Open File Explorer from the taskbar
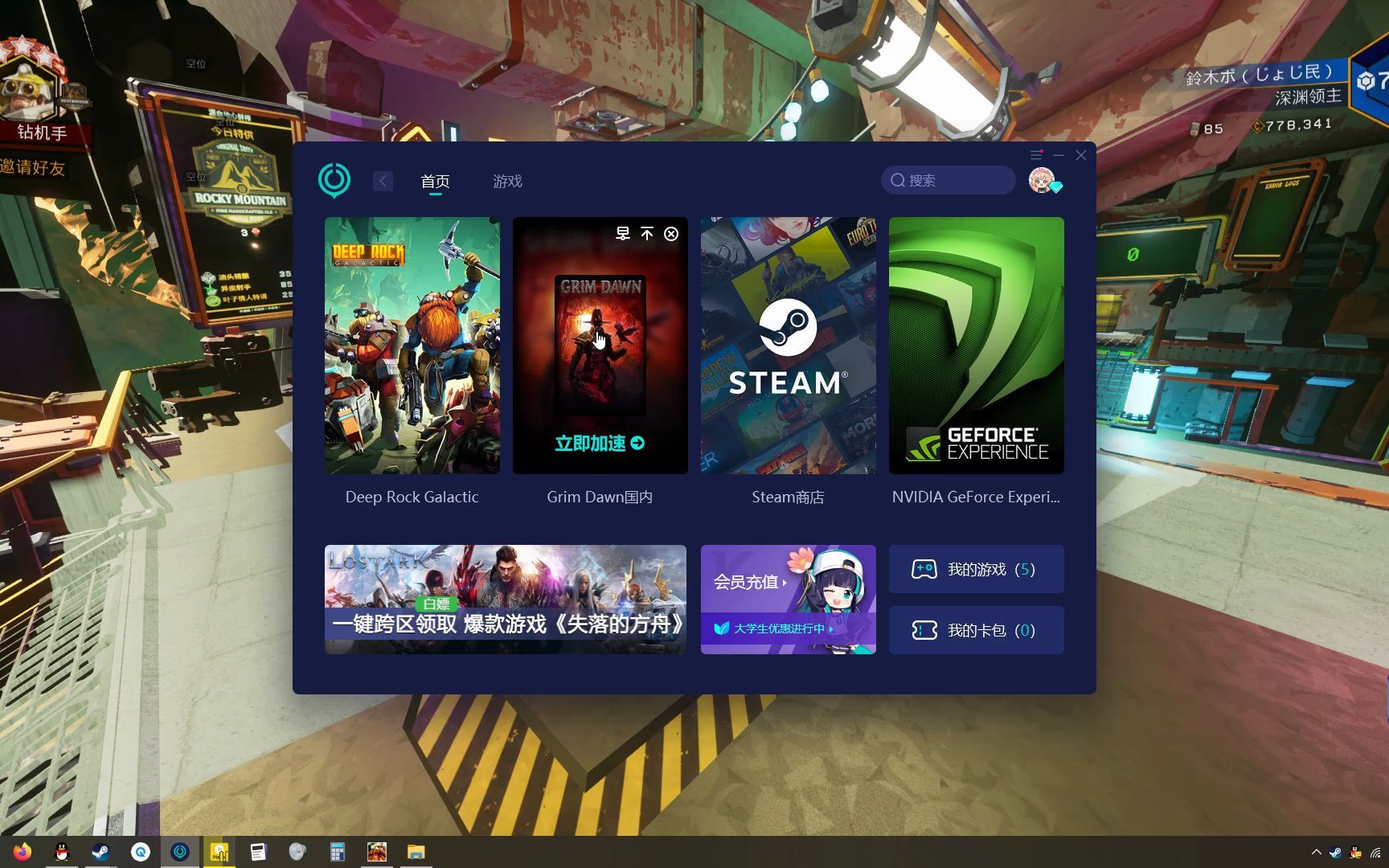This screenshot has width=1389, height=868. (416, 852)
